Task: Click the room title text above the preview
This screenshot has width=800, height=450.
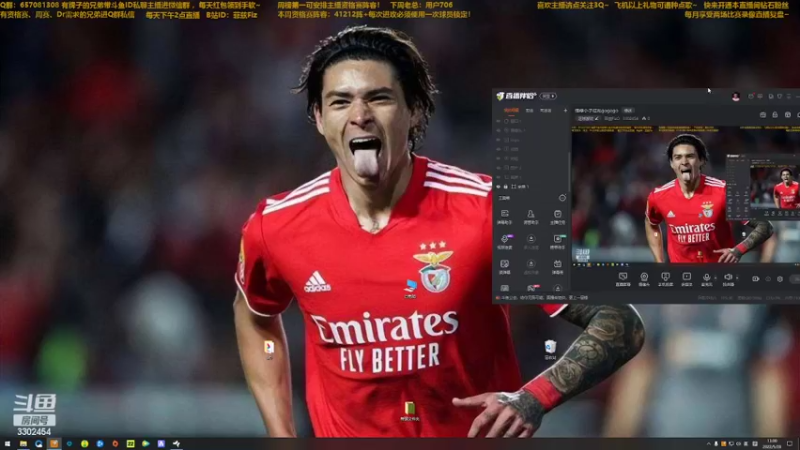Action: click(x=596, y=111)
